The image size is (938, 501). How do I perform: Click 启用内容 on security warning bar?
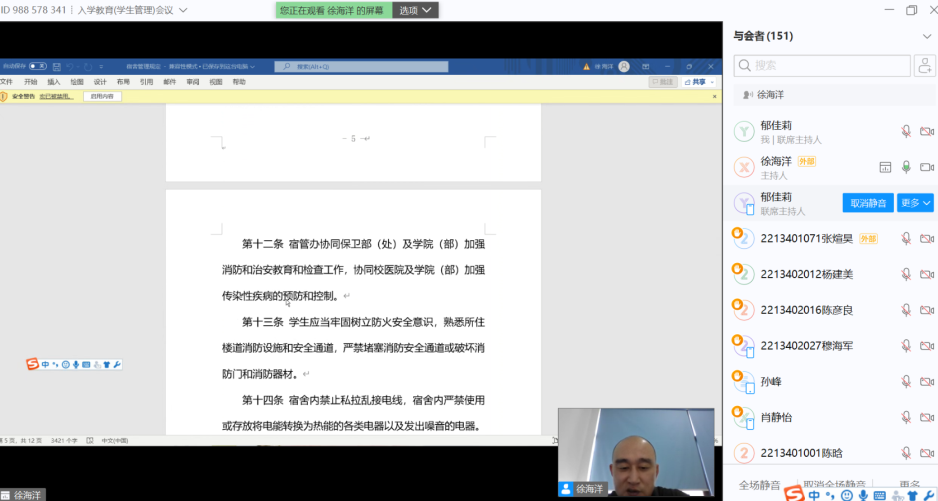(x=102, y=97)
